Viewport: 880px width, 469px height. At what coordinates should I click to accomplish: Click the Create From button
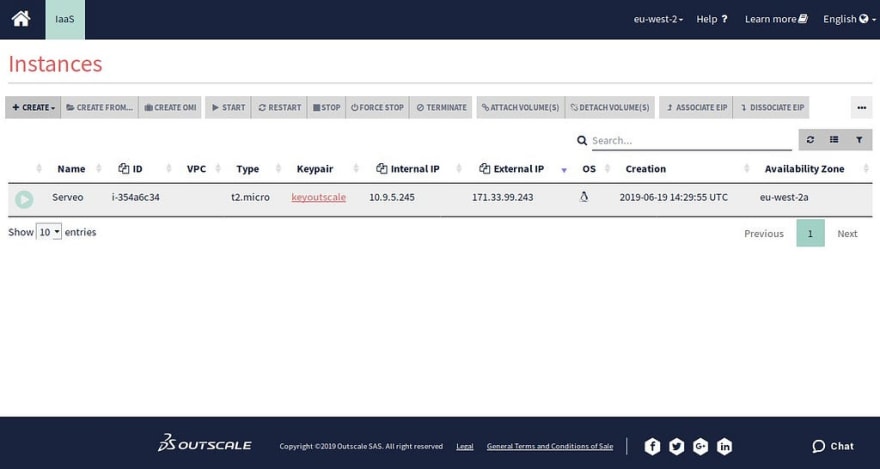pos(99,107)
